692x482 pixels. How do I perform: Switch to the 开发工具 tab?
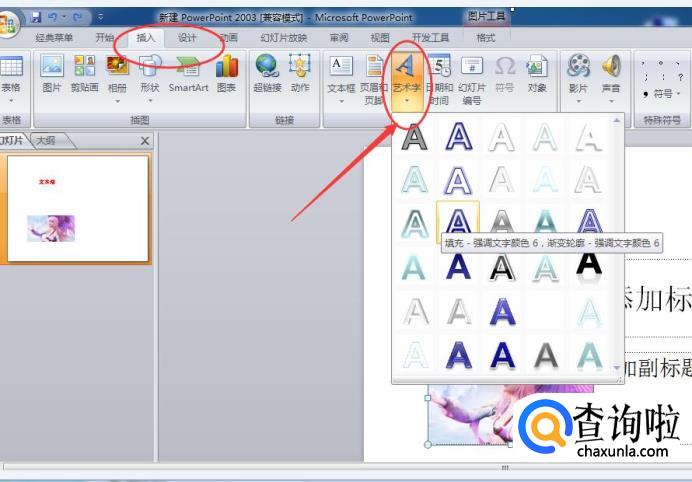(x=430, y=38)
